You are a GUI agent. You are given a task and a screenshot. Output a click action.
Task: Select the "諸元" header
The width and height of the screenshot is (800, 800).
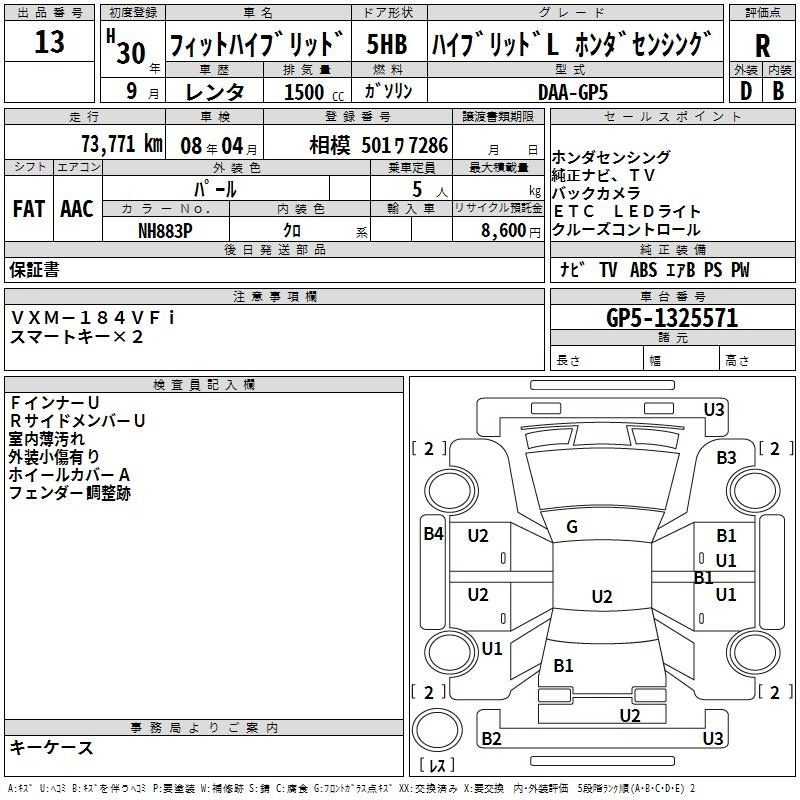pos(672,337)
